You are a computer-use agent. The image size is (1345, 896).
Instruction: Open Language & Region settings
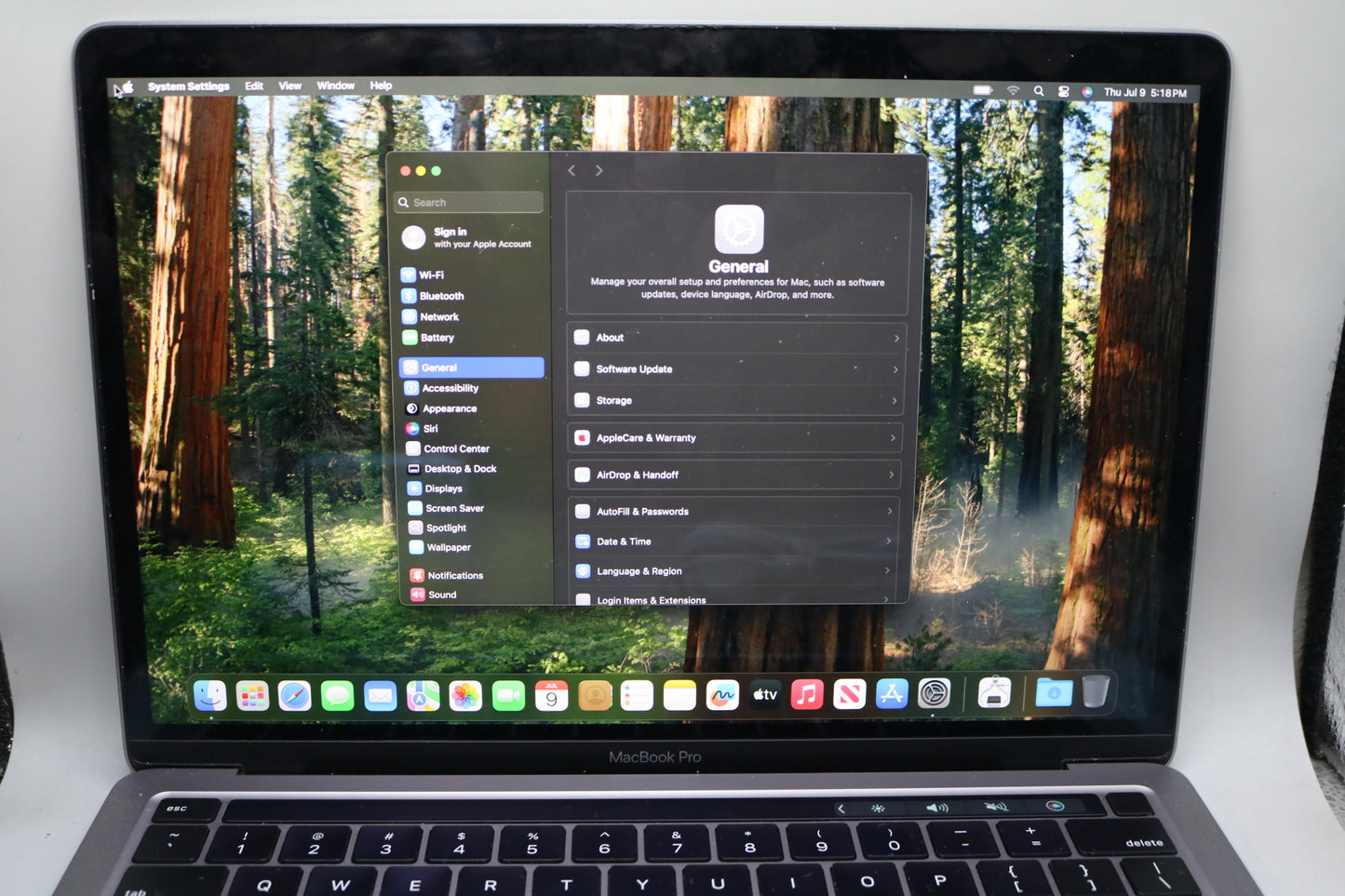(x=733, y=570)
